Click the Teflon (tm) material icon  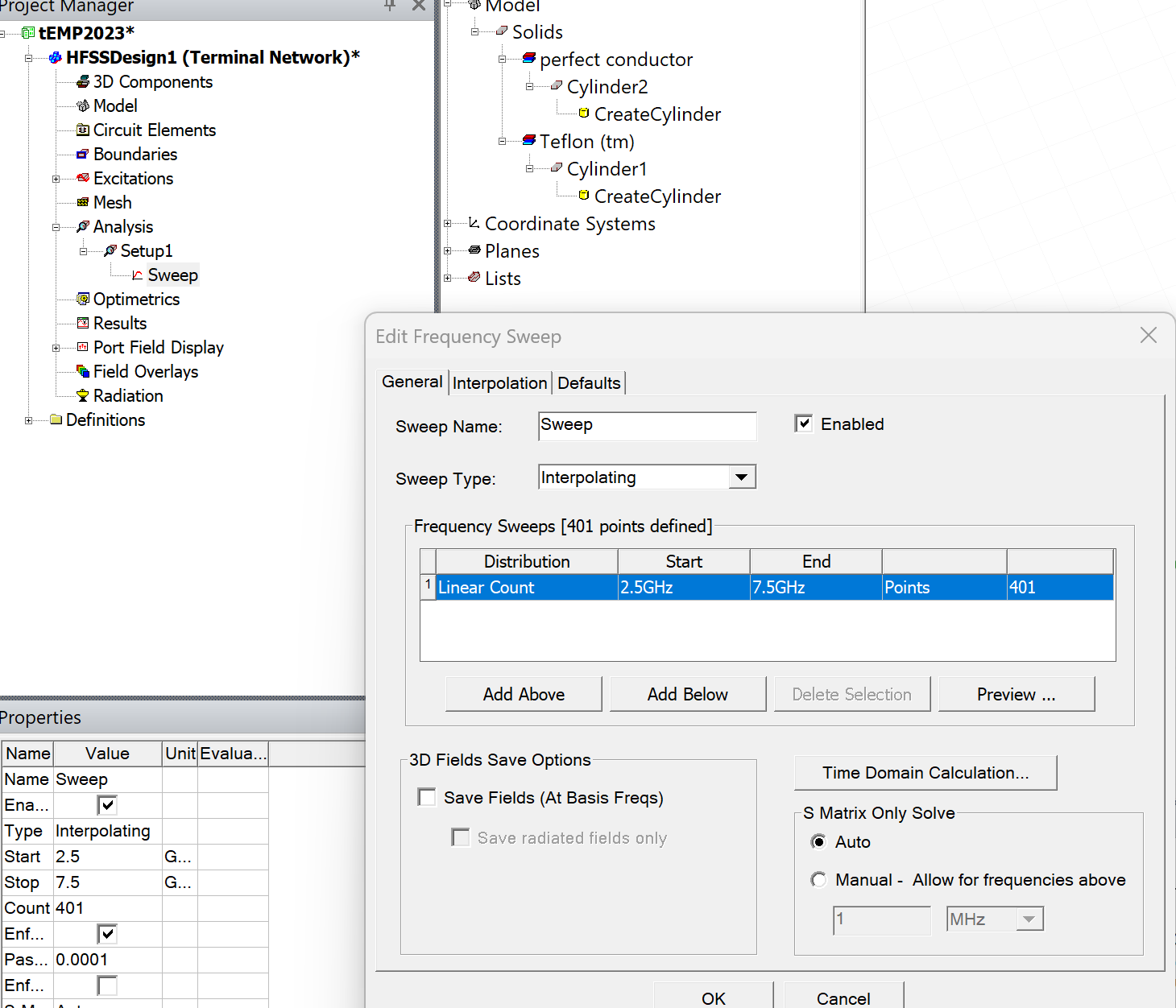tap(529, 141)
